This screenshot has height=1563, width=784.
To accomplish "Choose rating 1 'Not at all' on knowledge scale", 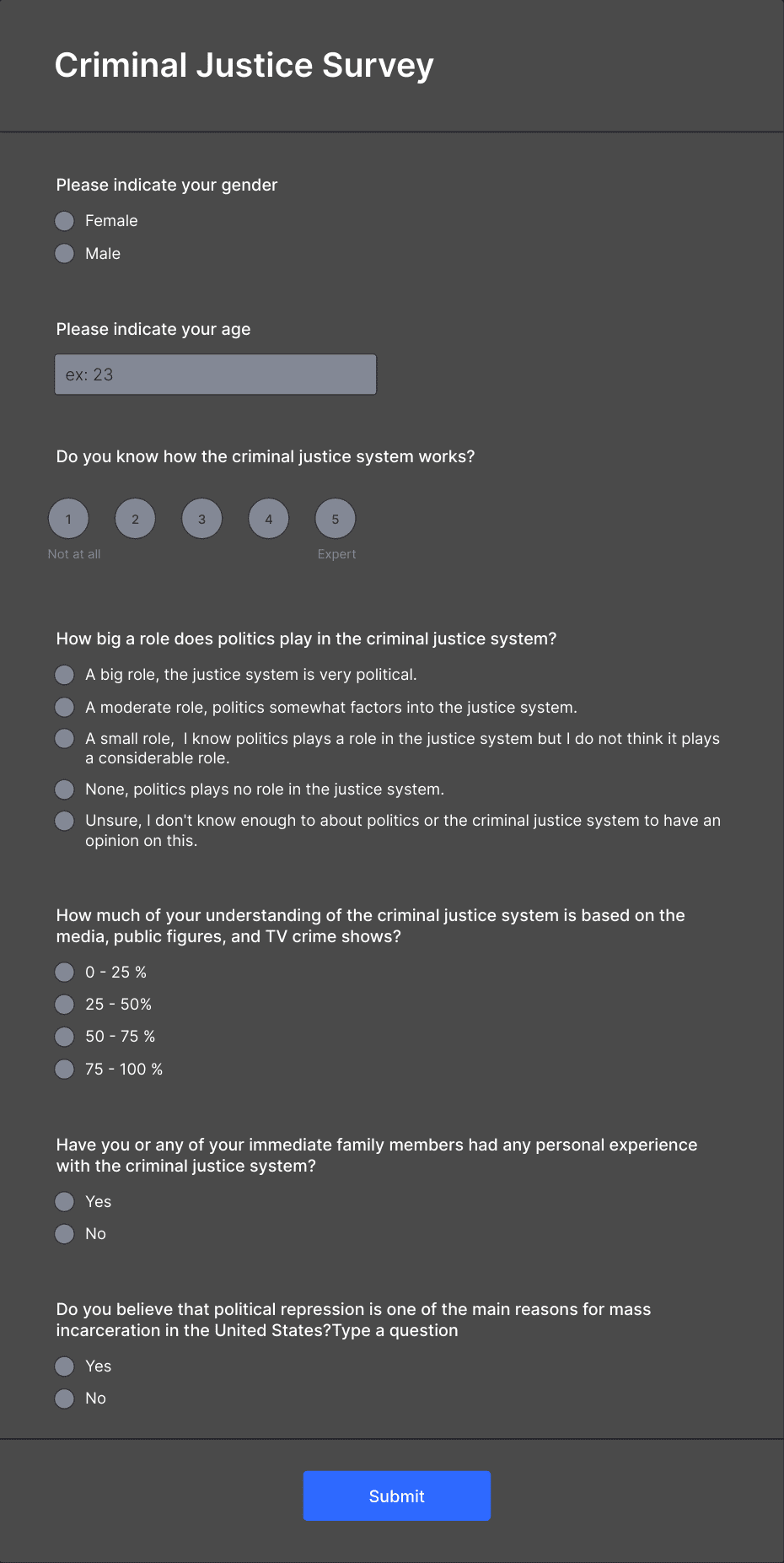I will [x=68, y=518].
